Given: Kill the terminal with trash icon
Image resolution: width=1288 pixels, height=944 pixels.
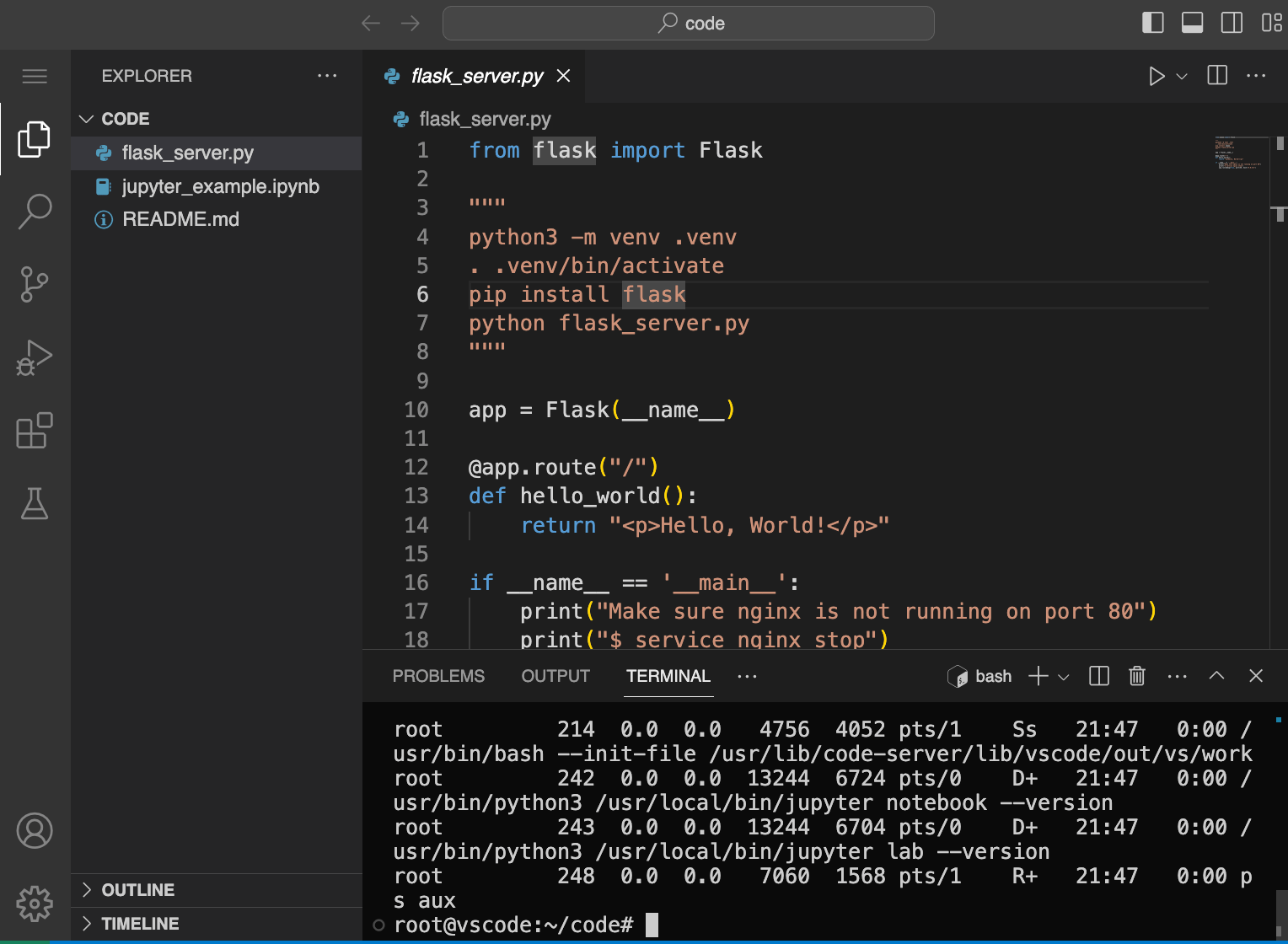Looking at the screenshot, I should pyautogui.click(x=1137, y=676).
